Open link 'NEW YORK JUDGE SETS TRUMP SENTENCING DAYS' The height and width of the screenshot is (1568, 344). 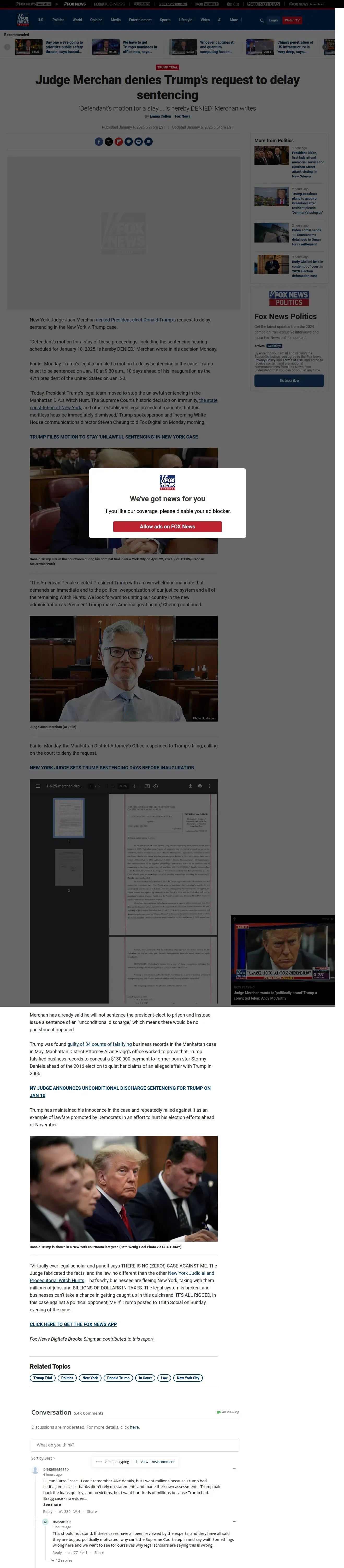coord(112,768)
